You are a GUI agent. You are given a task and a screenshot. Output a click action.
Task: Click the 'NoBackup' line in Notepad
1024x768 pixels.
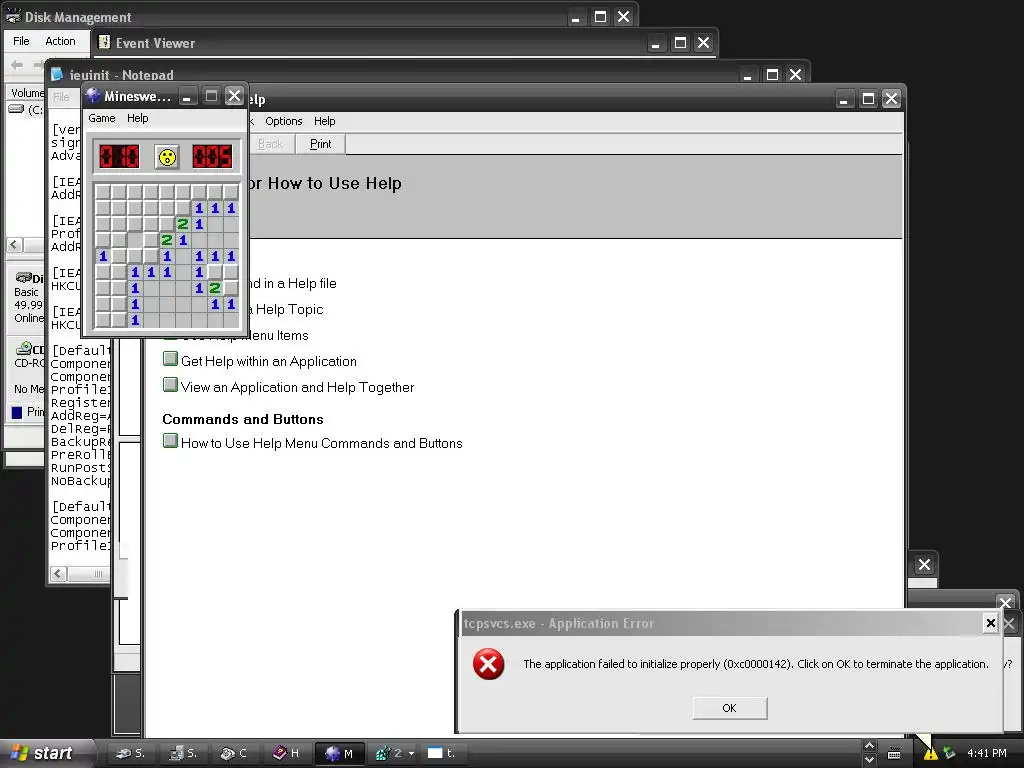tap(81, 481)
